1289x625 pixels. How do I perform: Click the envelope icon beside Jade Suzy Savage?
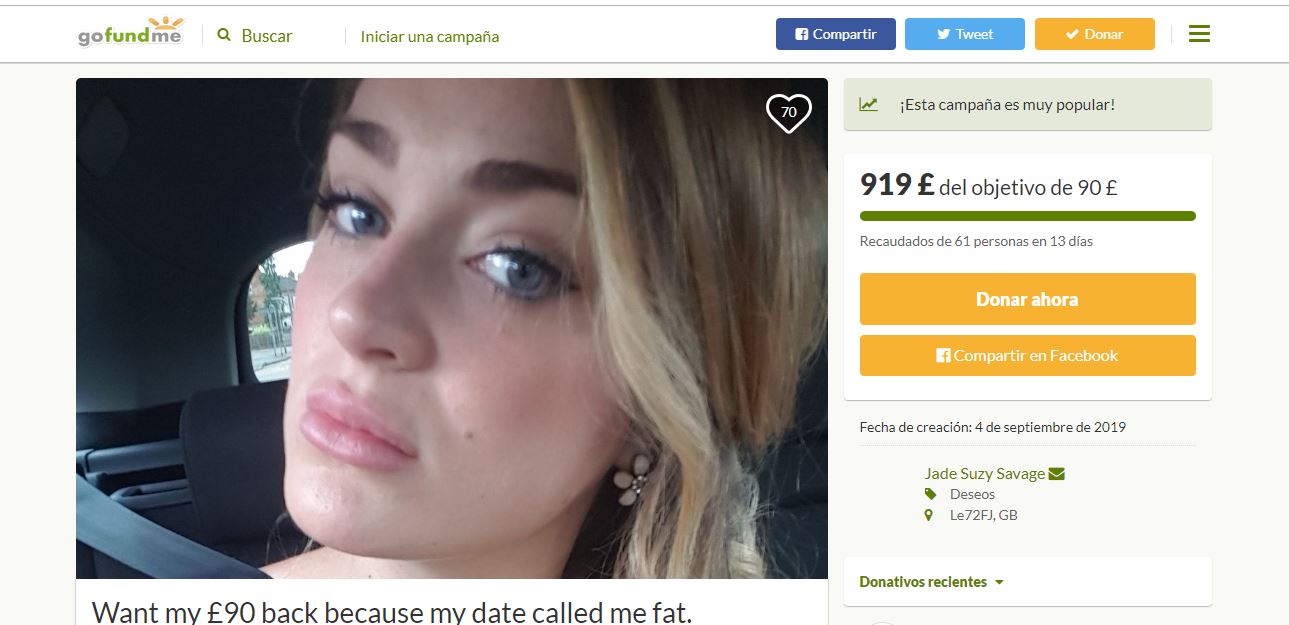pos(1057,474)
